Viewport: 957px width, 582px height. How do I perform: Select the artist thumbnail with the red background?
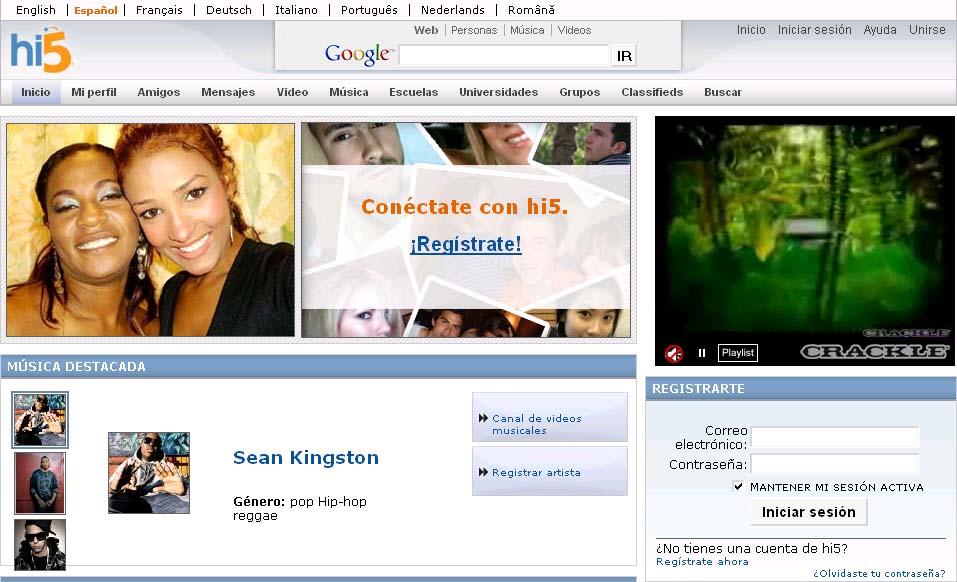click(40, 483)
